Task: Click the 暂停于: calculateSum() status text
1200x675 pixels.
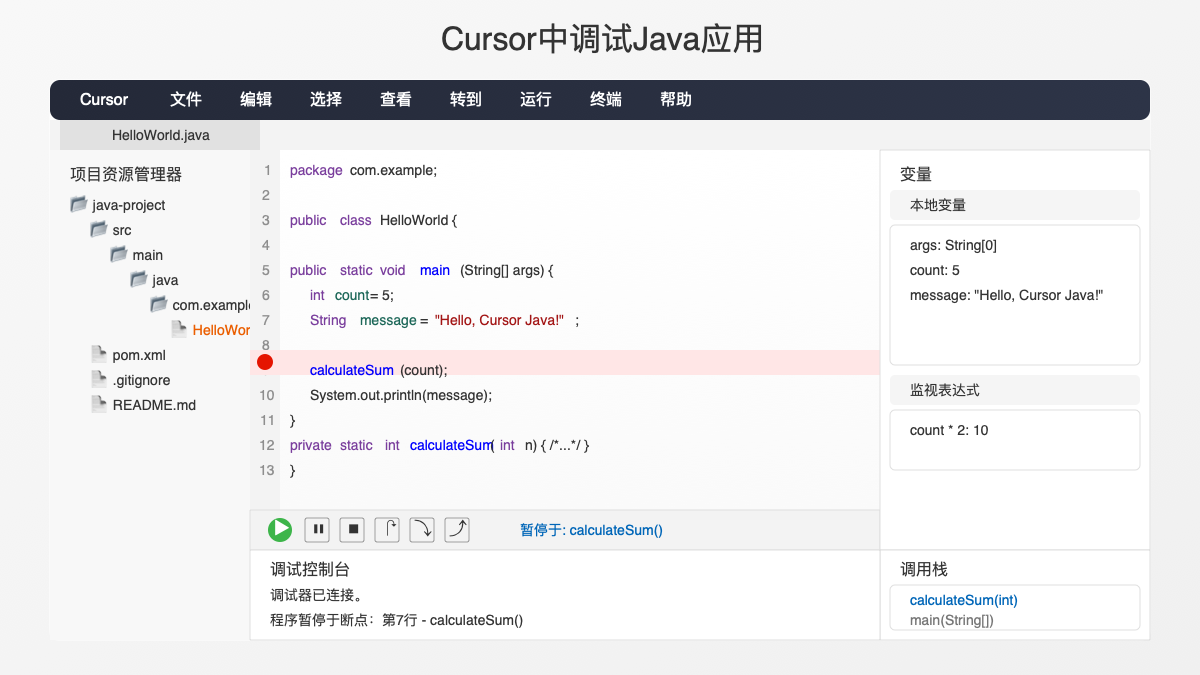Action: pos(591,530)
